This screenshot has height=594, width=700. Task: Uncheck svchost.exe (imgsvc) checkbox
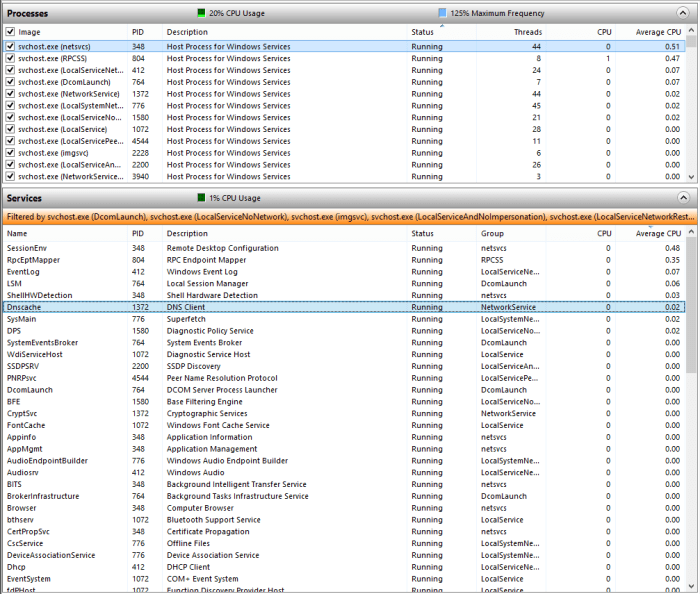pyautogui.click(x=10, y=153)
